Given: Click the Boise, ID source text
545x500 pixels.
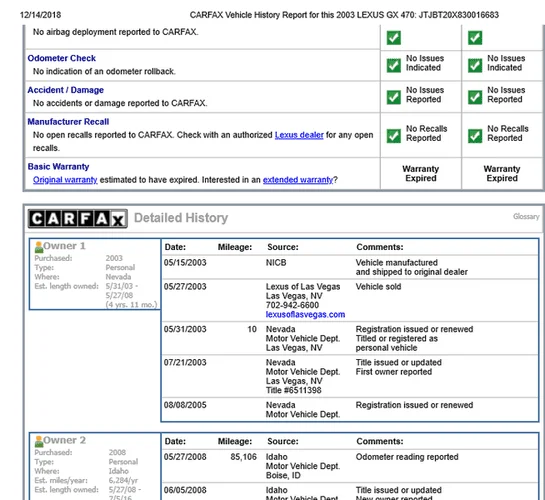Looking at the screenshot, I should 283,475.
